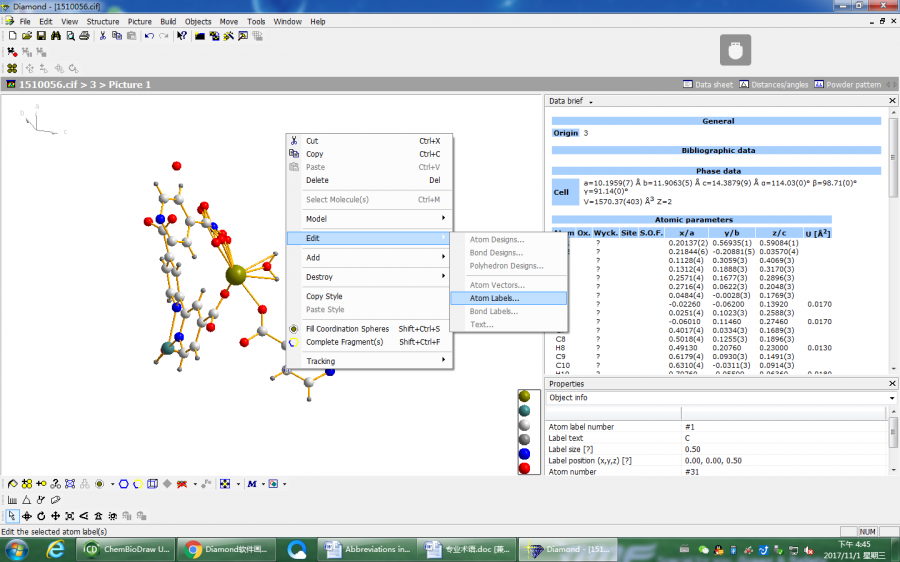Click the printer icon
Viewport: 900px width, 562px height.
[x=84, y=36]
